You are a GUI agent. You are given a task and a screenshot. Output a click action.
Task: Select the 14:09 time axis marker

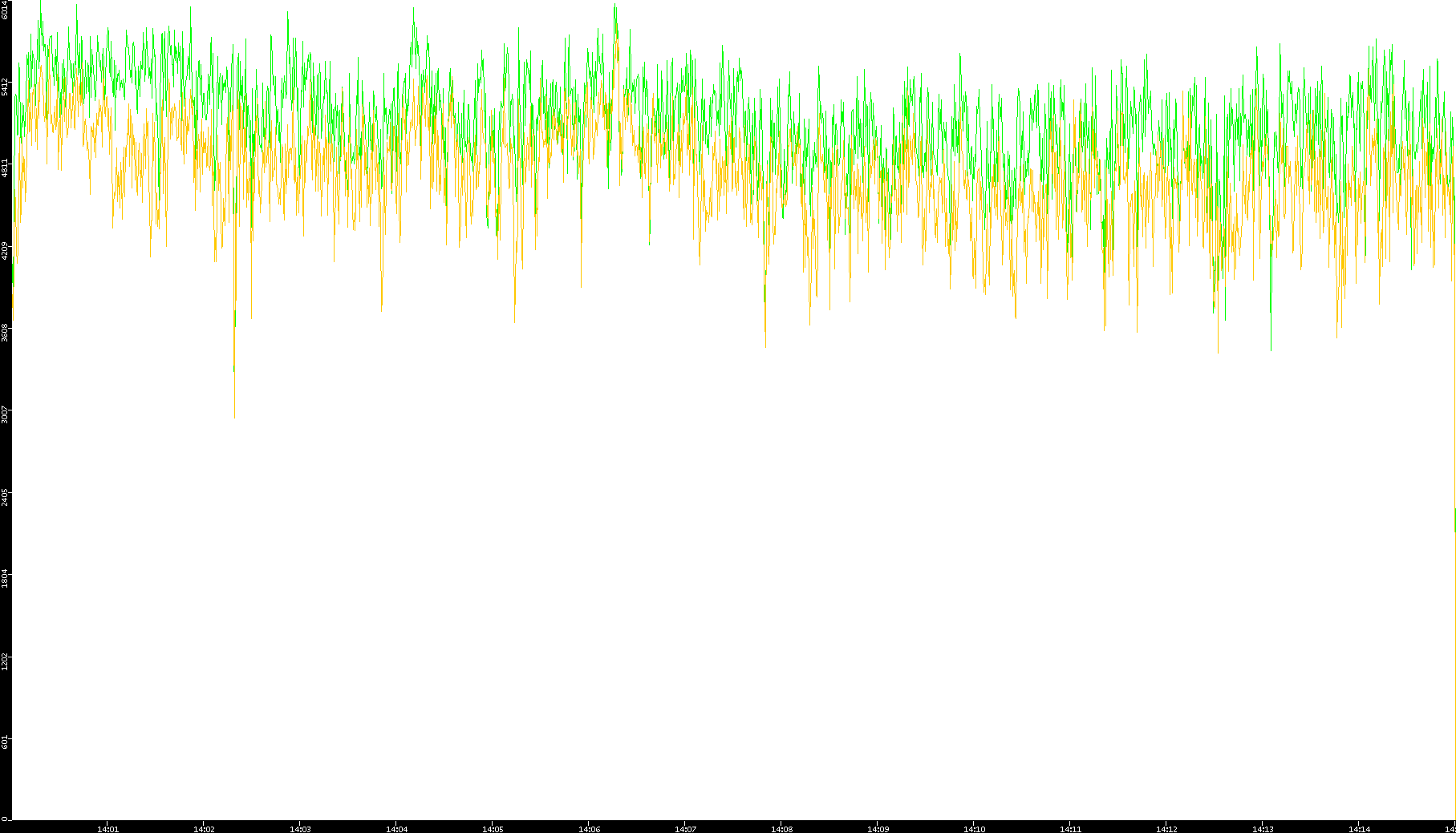pos(878,829)
